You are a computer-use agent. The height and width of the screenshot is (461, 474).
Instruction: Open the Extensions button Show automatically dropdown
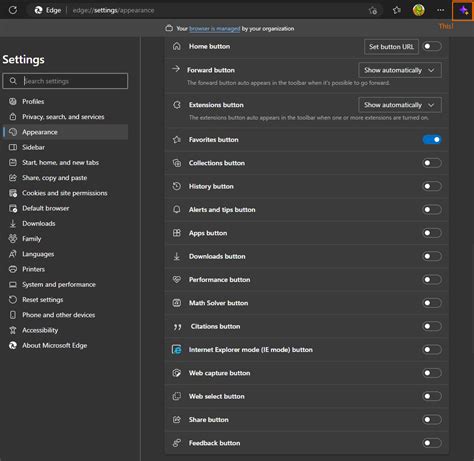pos(400,105)
